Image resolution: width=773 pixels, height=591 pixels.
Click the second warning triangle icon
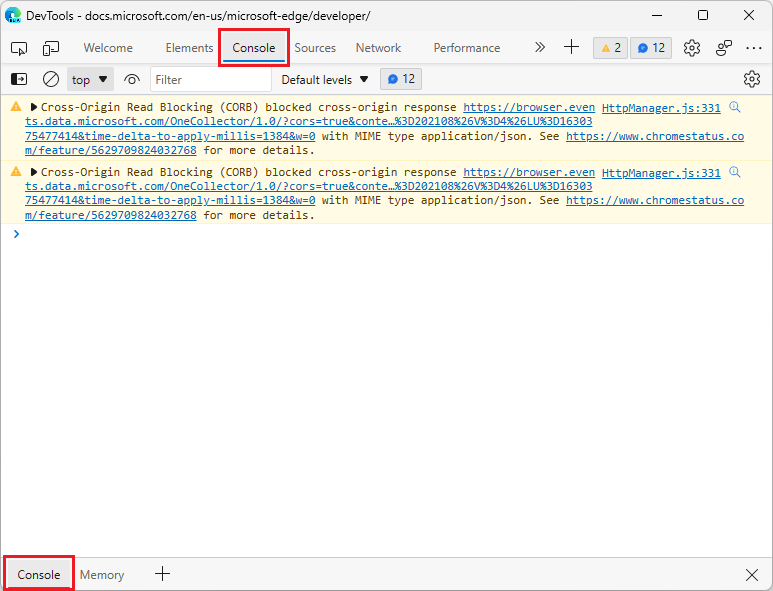pyautogui.click(x=16, y=172)
